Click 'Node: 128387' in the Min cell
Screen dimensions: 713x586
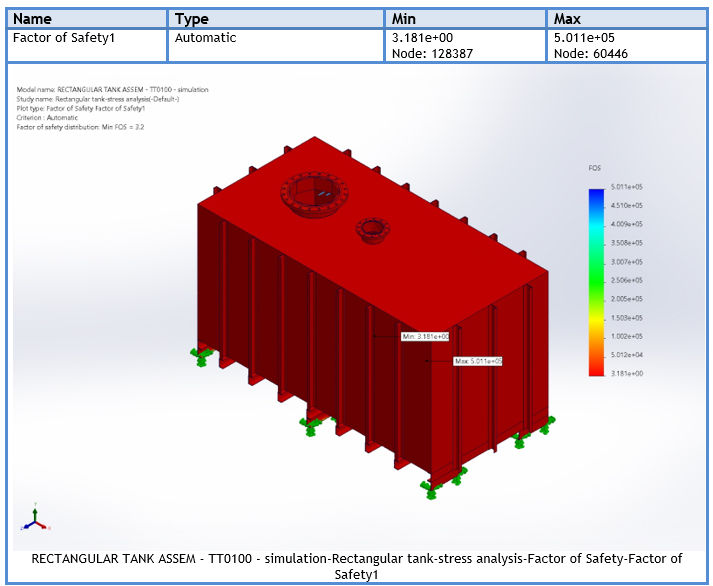point(432,54)
